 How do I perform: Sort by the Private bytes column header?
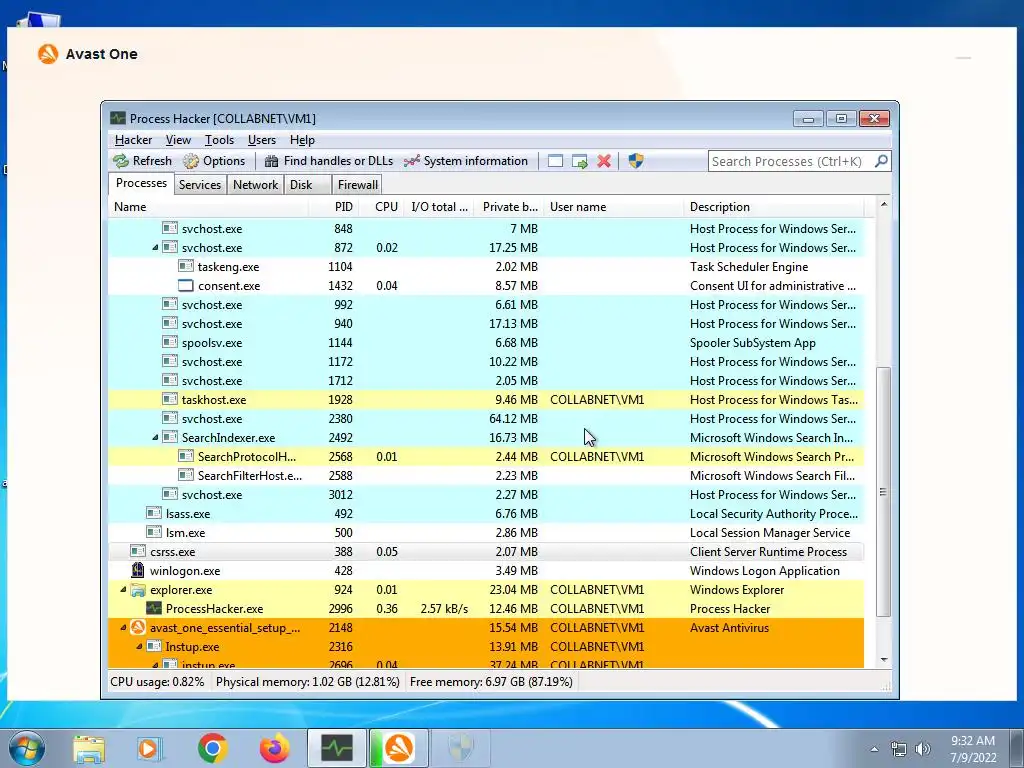(509, 206)
